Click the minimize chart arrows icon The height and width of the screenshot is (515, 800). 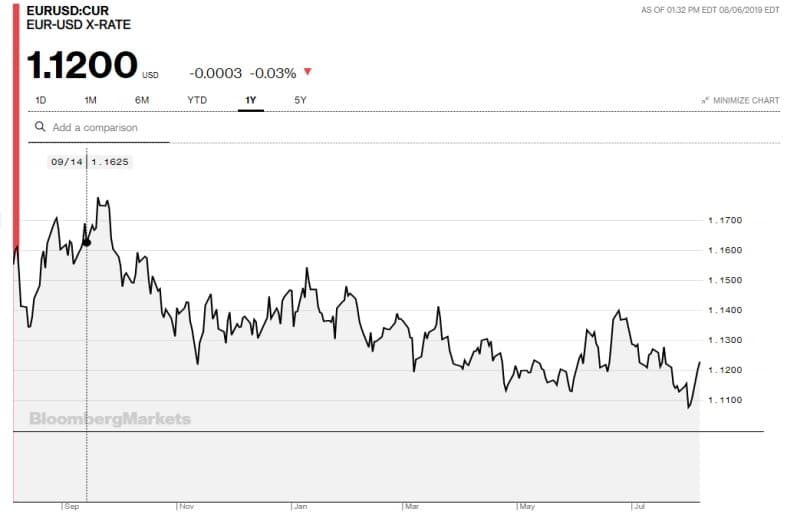point(705,101)
